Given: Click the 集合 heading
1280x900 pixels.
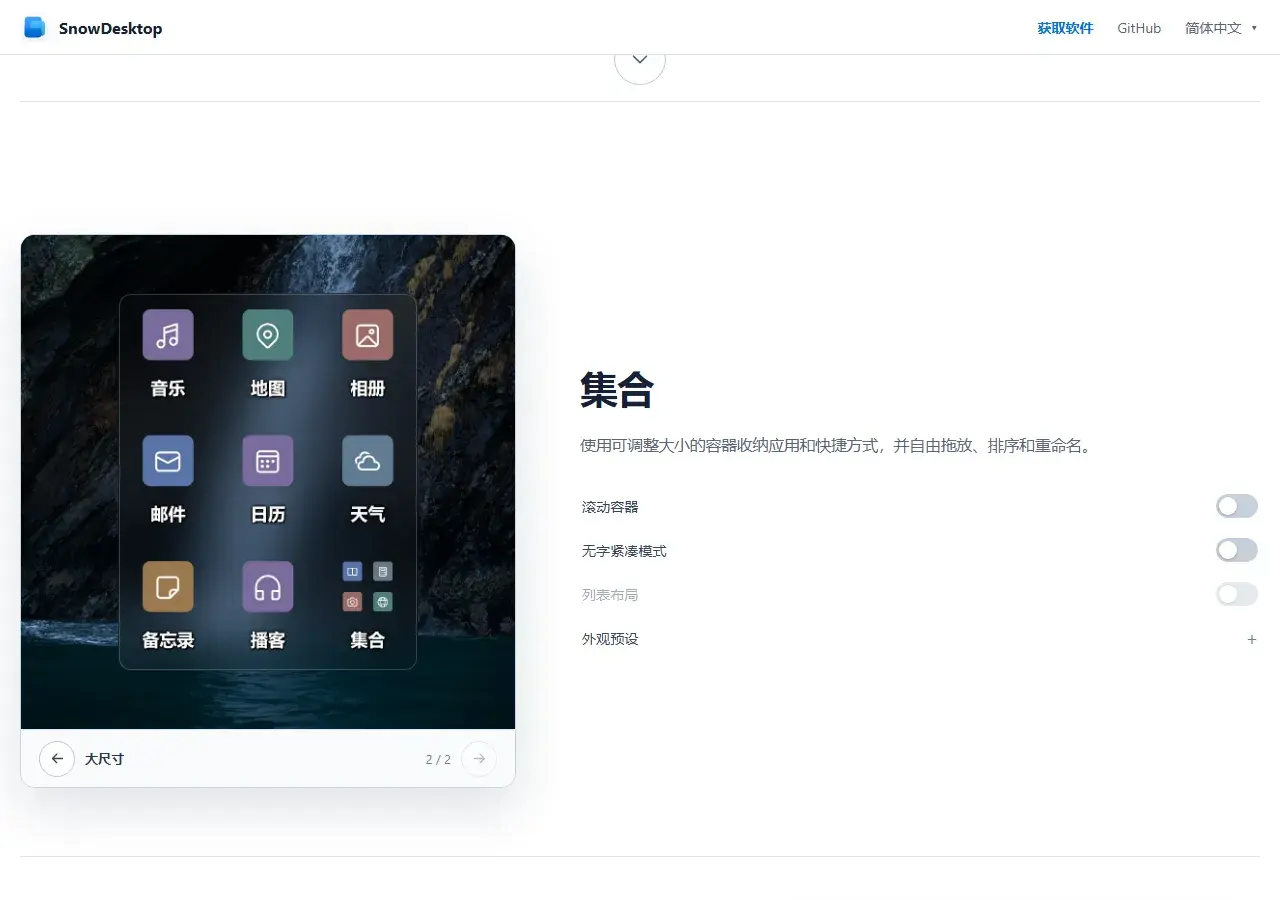Looking at the screenshot, I should click(617, 390).
